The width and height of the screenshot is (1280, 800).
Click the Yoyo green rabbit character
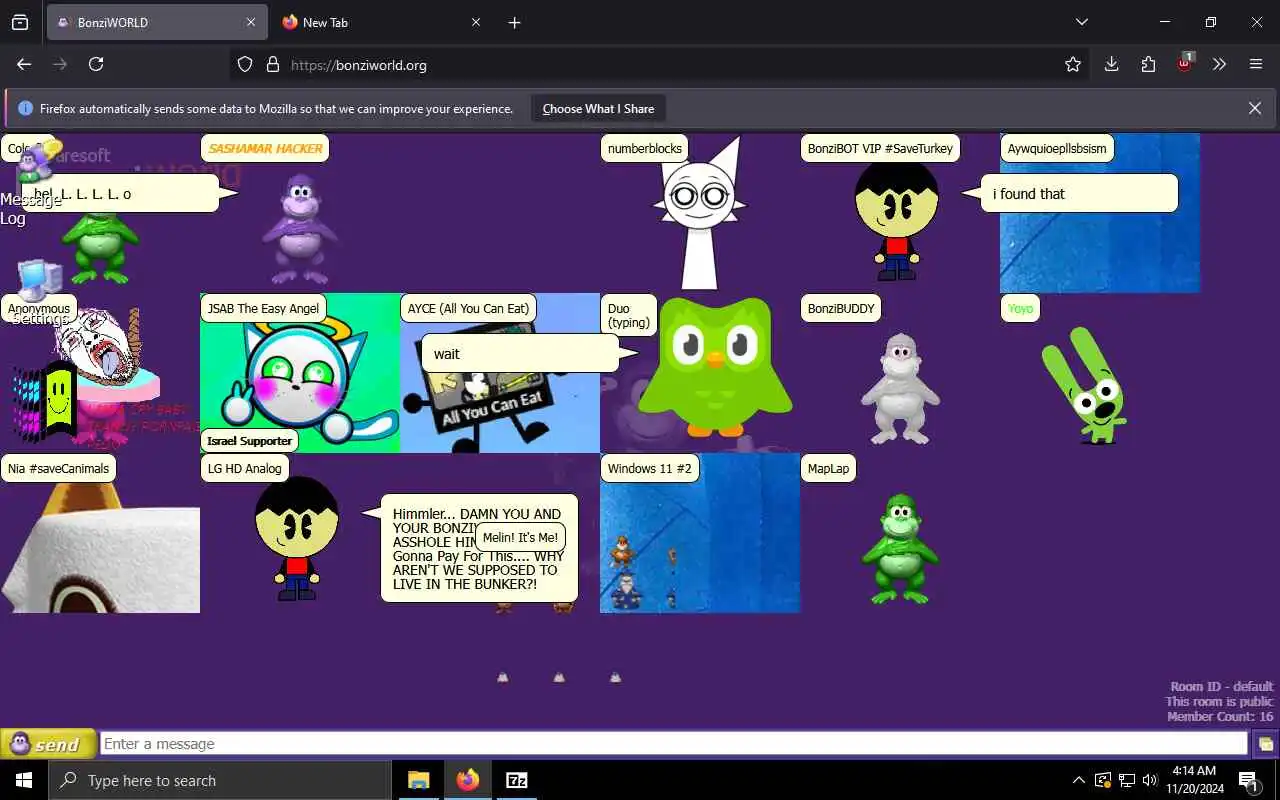(1085, 385)
